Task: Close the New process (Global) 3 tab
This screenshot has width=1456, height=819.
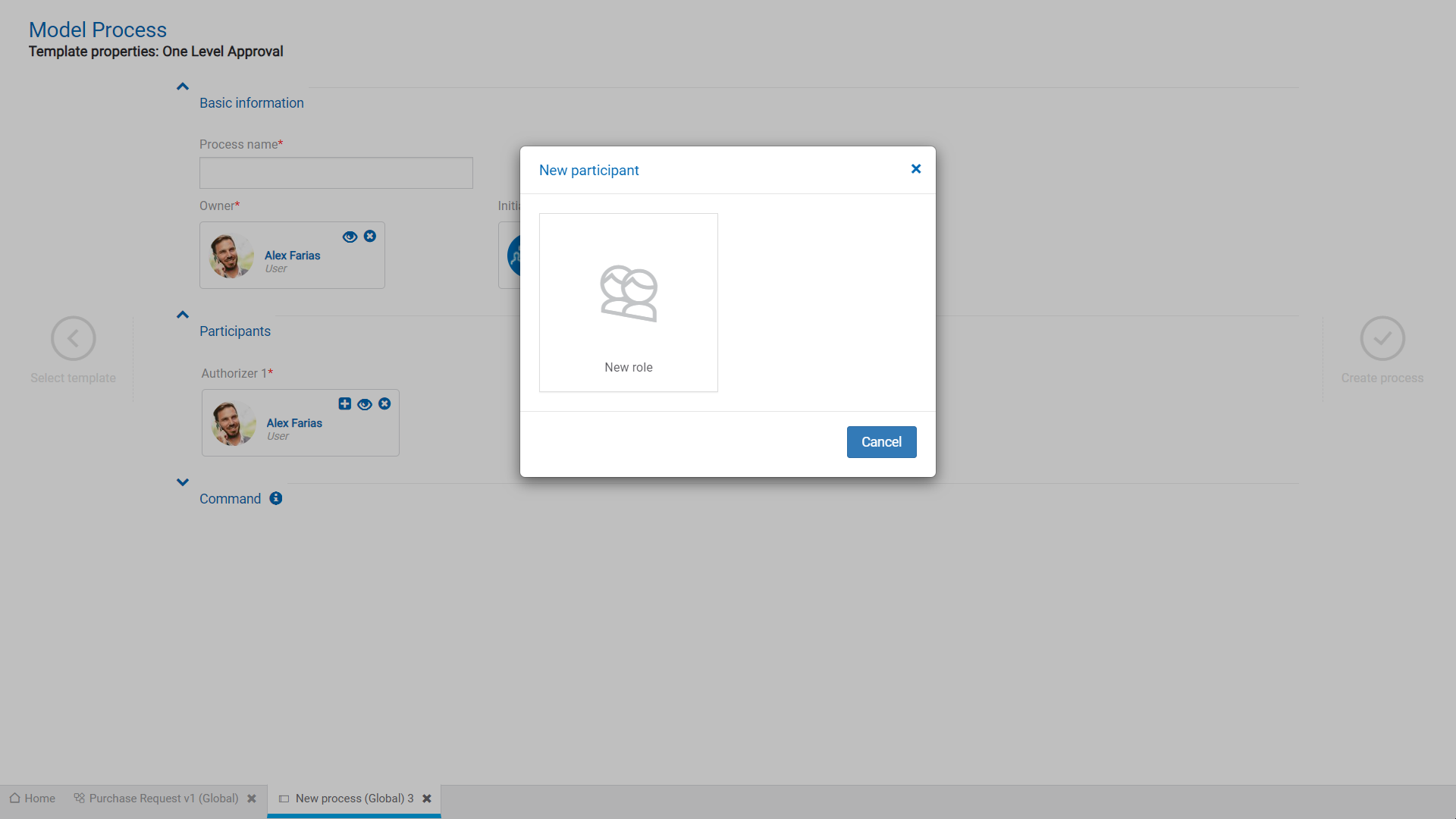Action: tap(427, 799)
